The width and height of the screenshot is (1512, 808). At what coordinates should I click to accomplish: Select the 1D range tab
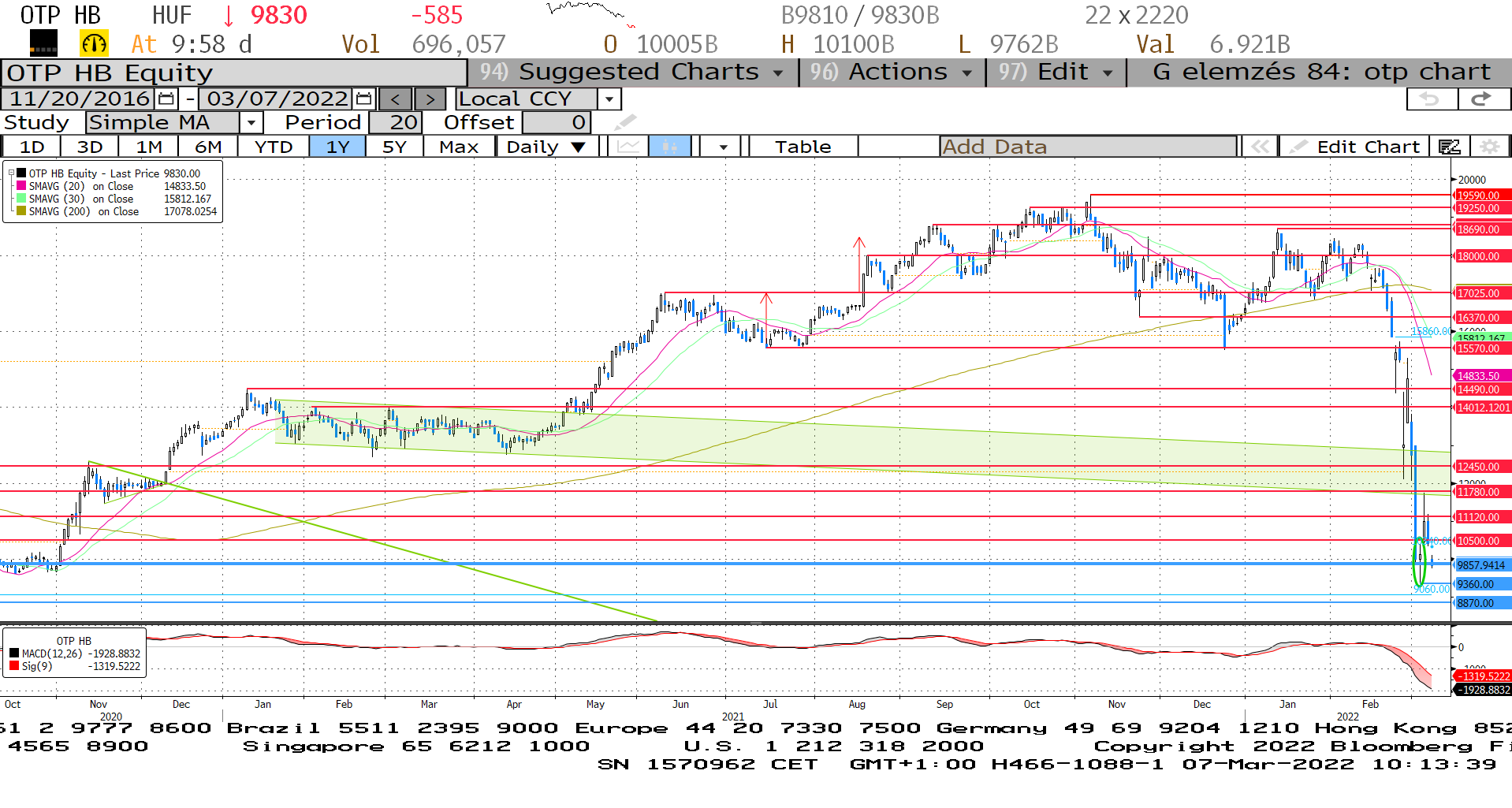pyautogui.click(x=32, y=147)
